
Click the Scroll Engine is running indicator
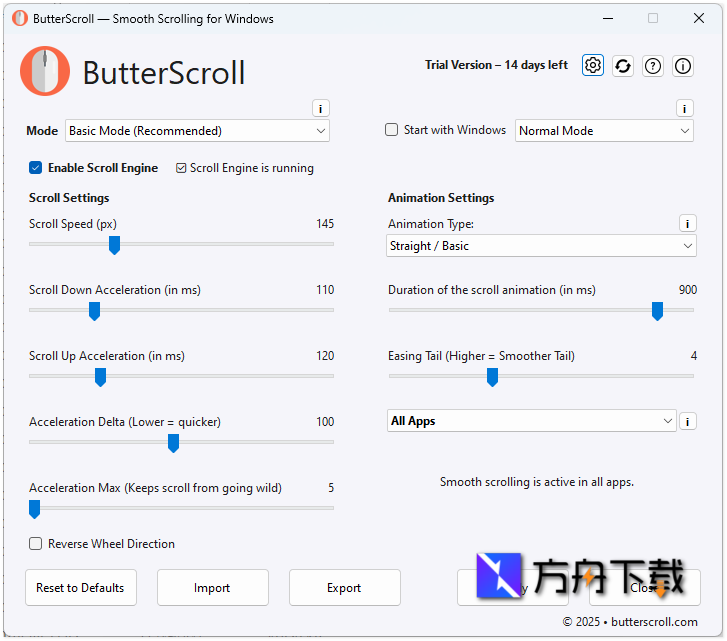(245, 168)
